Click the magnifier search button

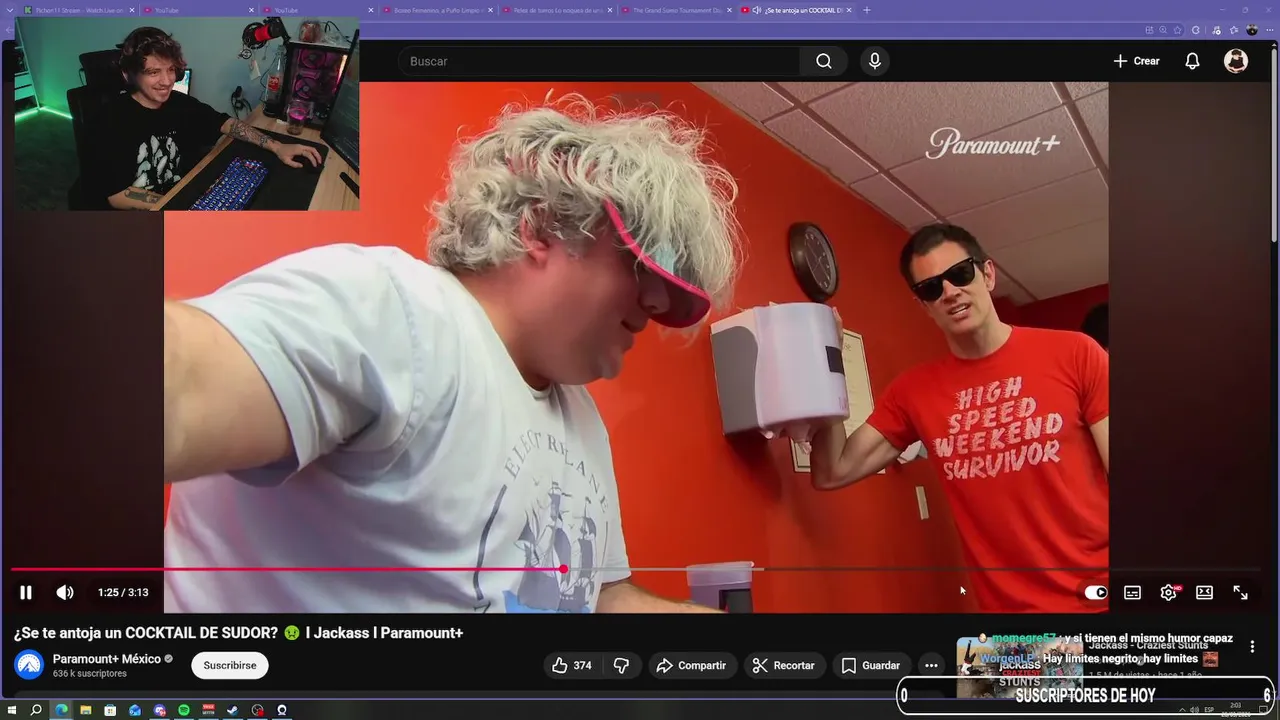click(x=823, y=61)
